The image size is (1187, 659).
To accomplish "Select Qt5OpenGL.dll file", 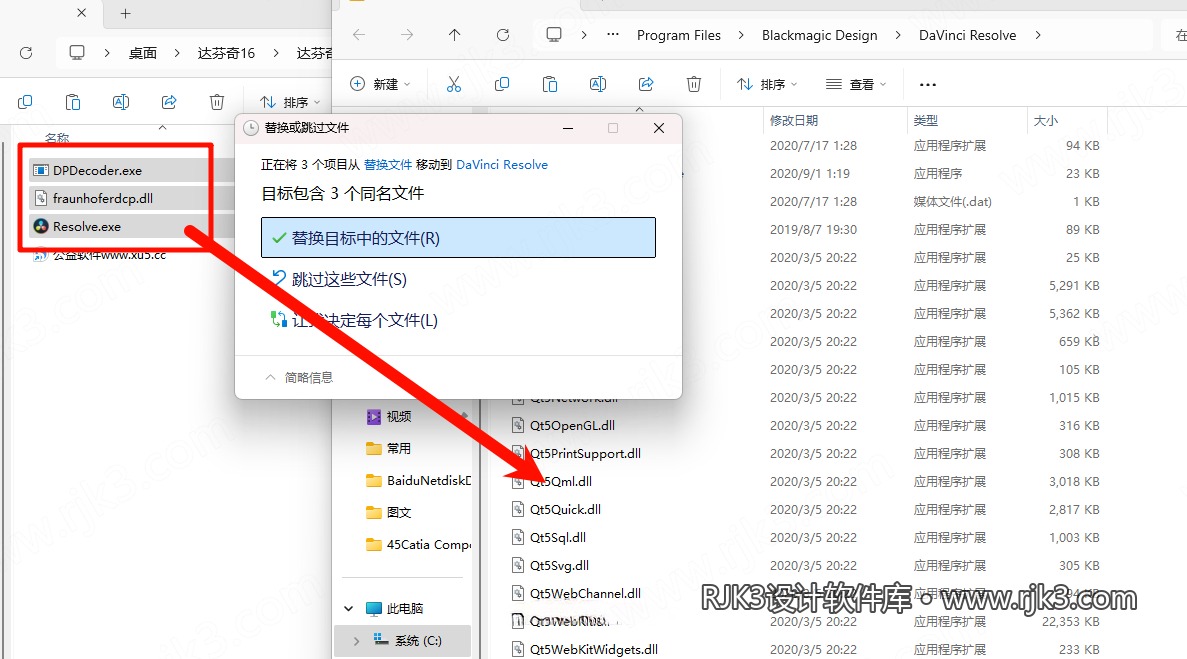I will tap(572, 425).
